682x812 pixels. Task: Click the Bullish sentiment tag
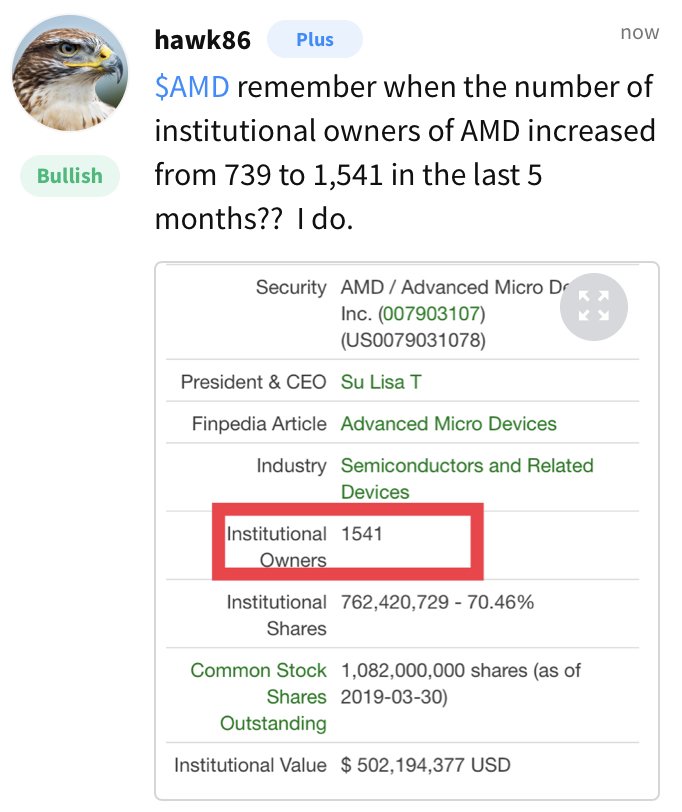pyautogui.click(x=69, y=176)
